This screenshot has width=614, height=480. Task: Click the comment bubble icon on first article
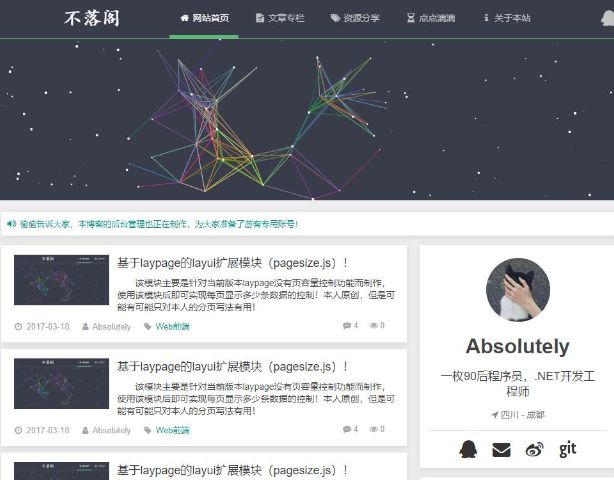[347, 326]
